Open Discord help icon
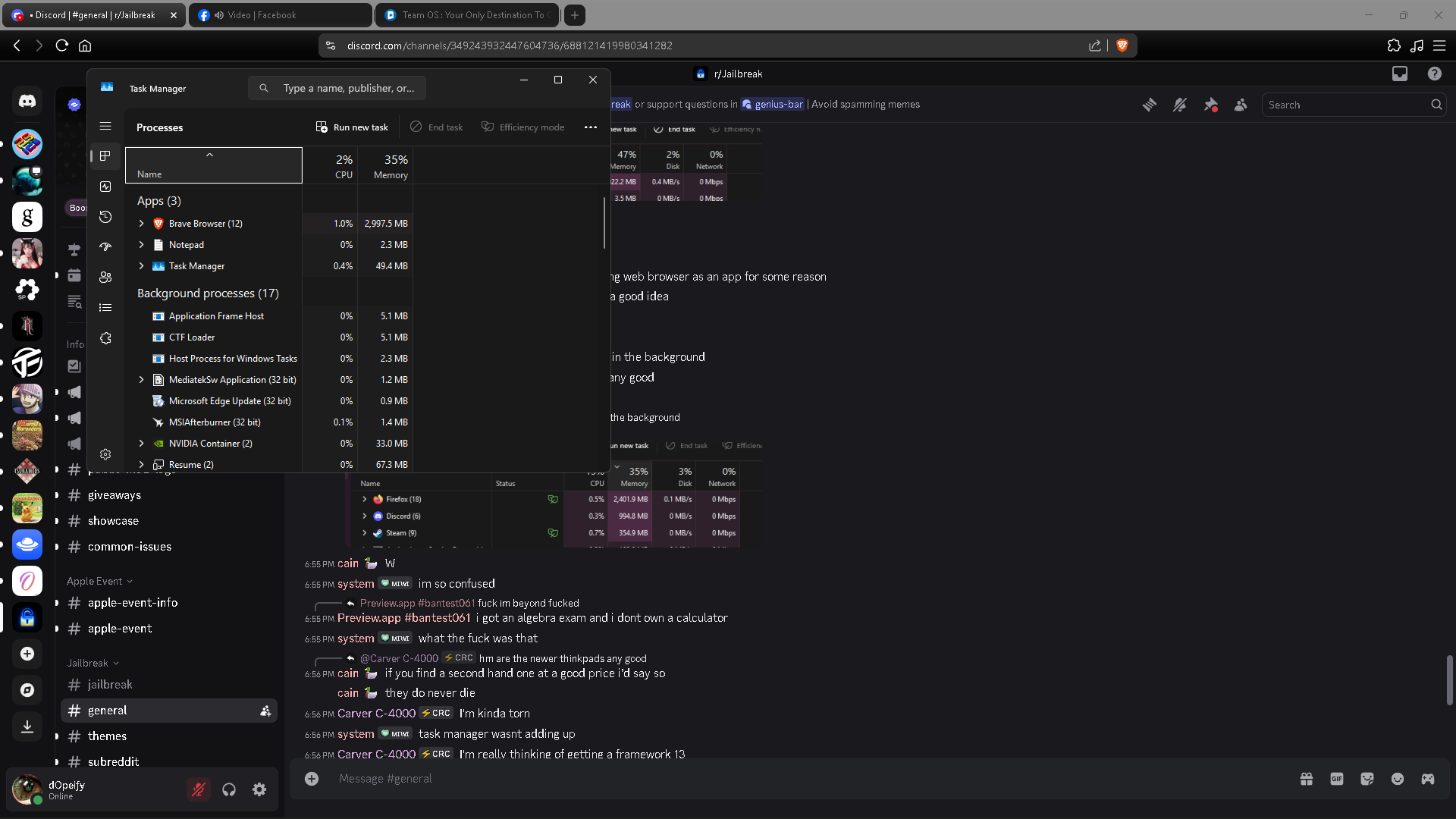The height and width of the screenshot is (819, 1456). pos(1435,74)
